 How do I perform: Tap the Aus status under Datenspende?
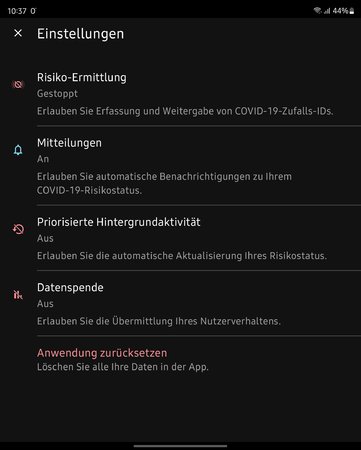[45, 304]
